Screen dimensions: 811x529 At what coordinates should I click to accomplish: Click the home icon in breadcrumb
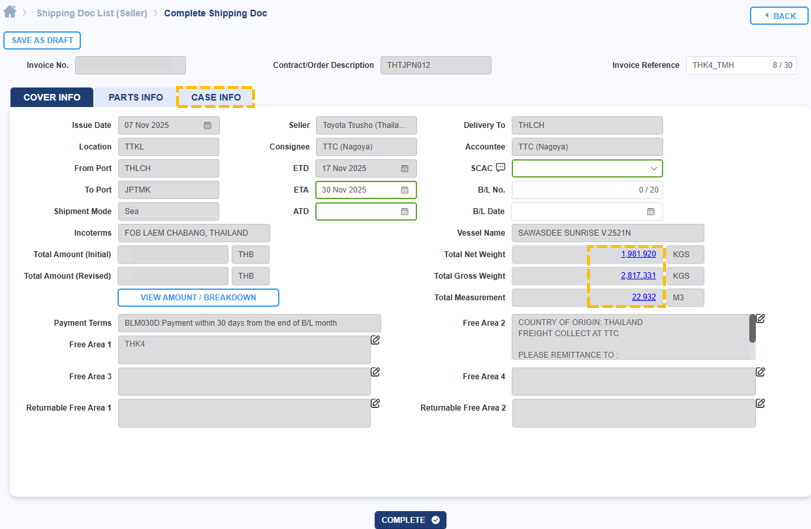tap(10, 13)
